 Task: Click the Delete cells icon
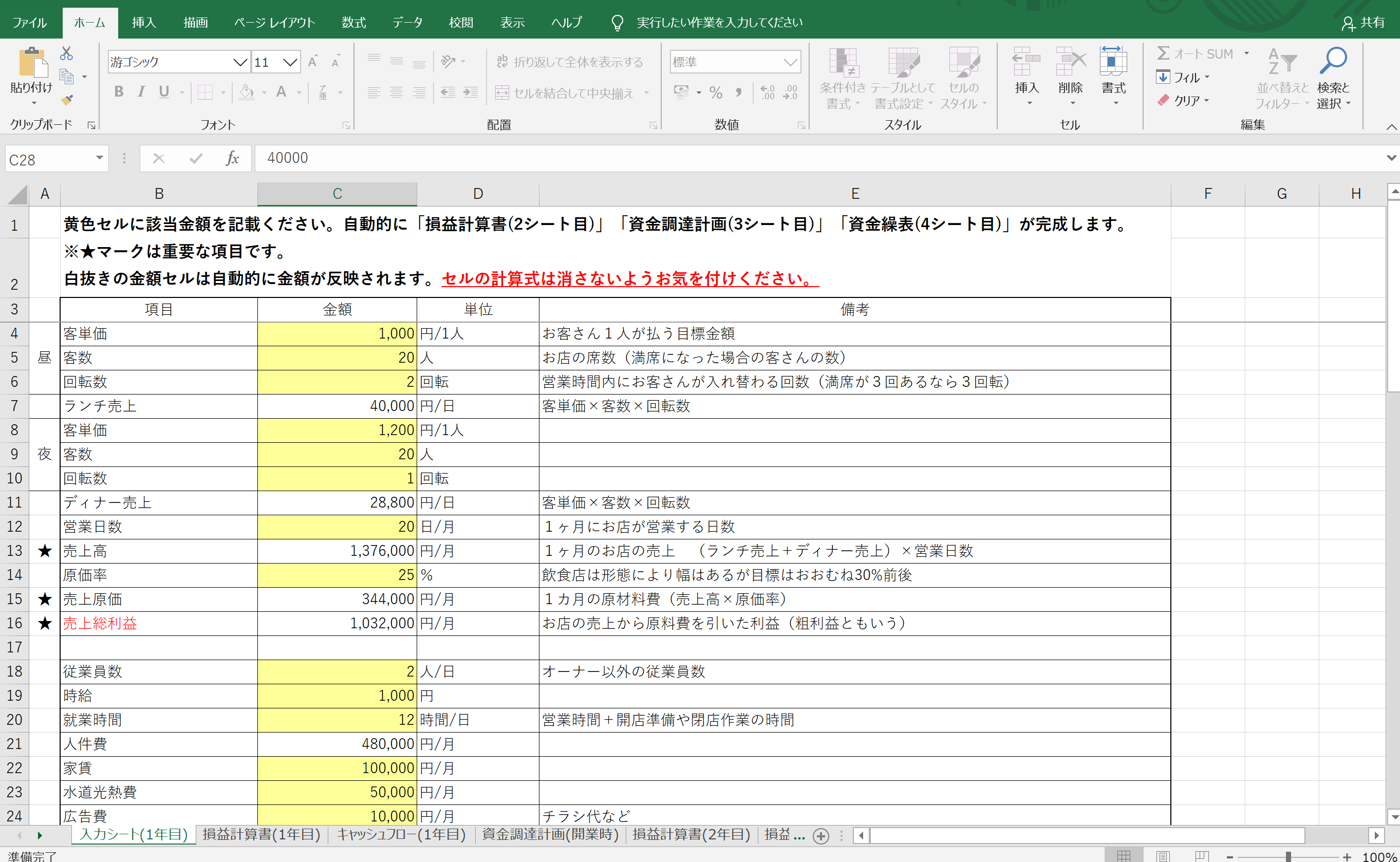pyautogui.click(x=1070, y=62)
